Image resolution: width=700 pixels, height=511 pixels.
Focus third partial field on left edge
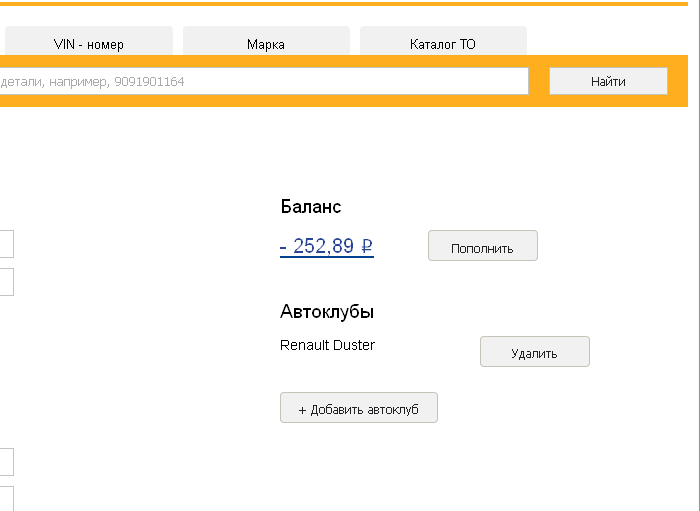pyautogui.click(x=6, y=461)
